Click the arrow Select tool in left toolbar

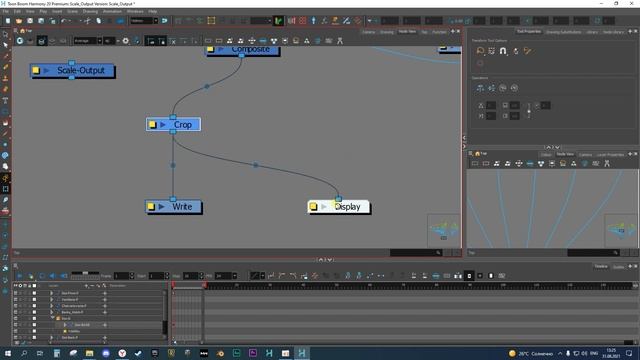[x=5, y=44]
